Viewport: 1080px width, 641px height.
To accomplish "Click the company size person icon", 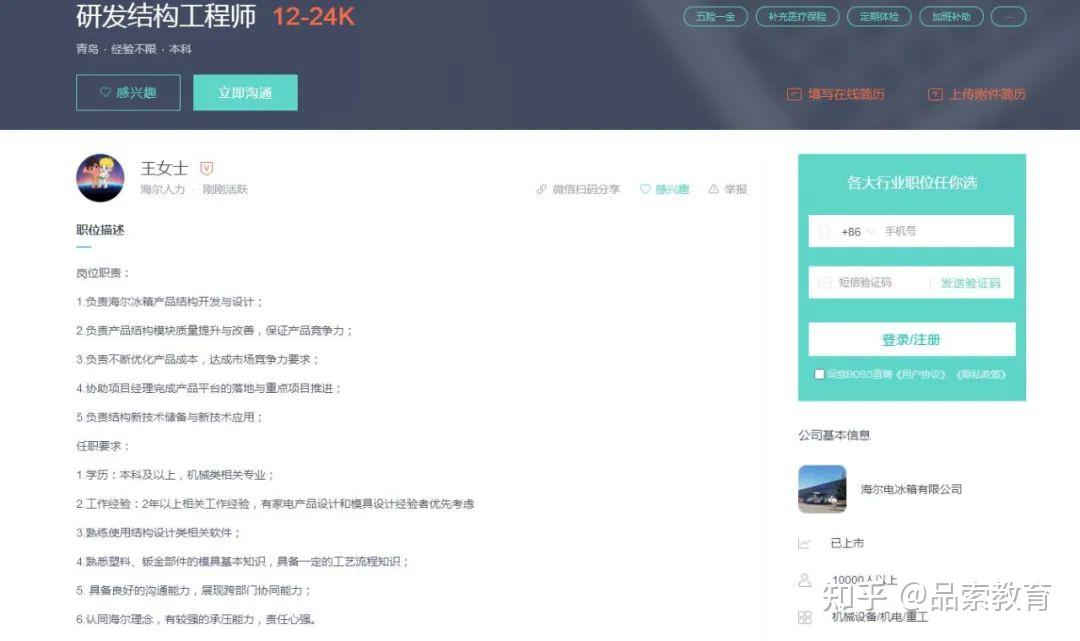I will point(804,580).
